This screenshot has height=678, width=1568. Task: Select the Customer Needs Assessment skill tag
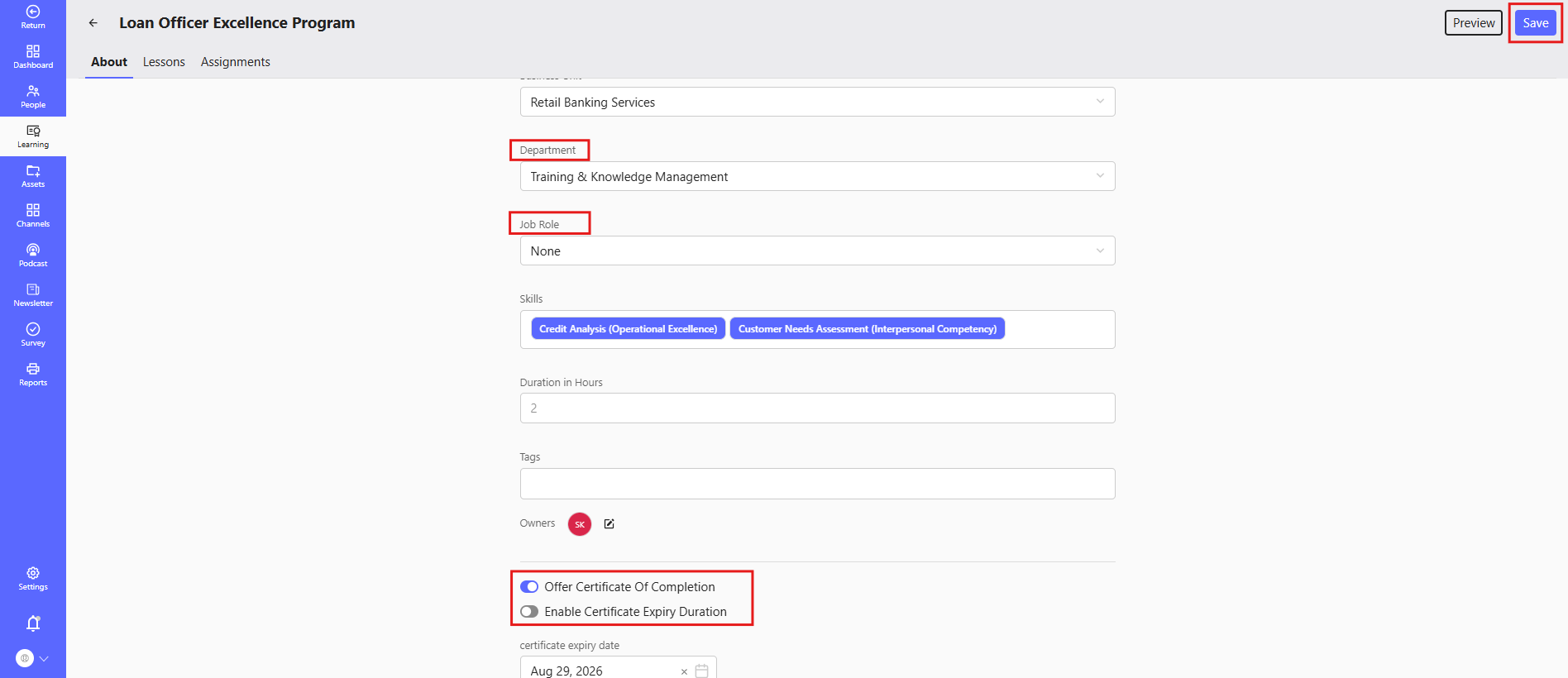click(x=868, y=329)
